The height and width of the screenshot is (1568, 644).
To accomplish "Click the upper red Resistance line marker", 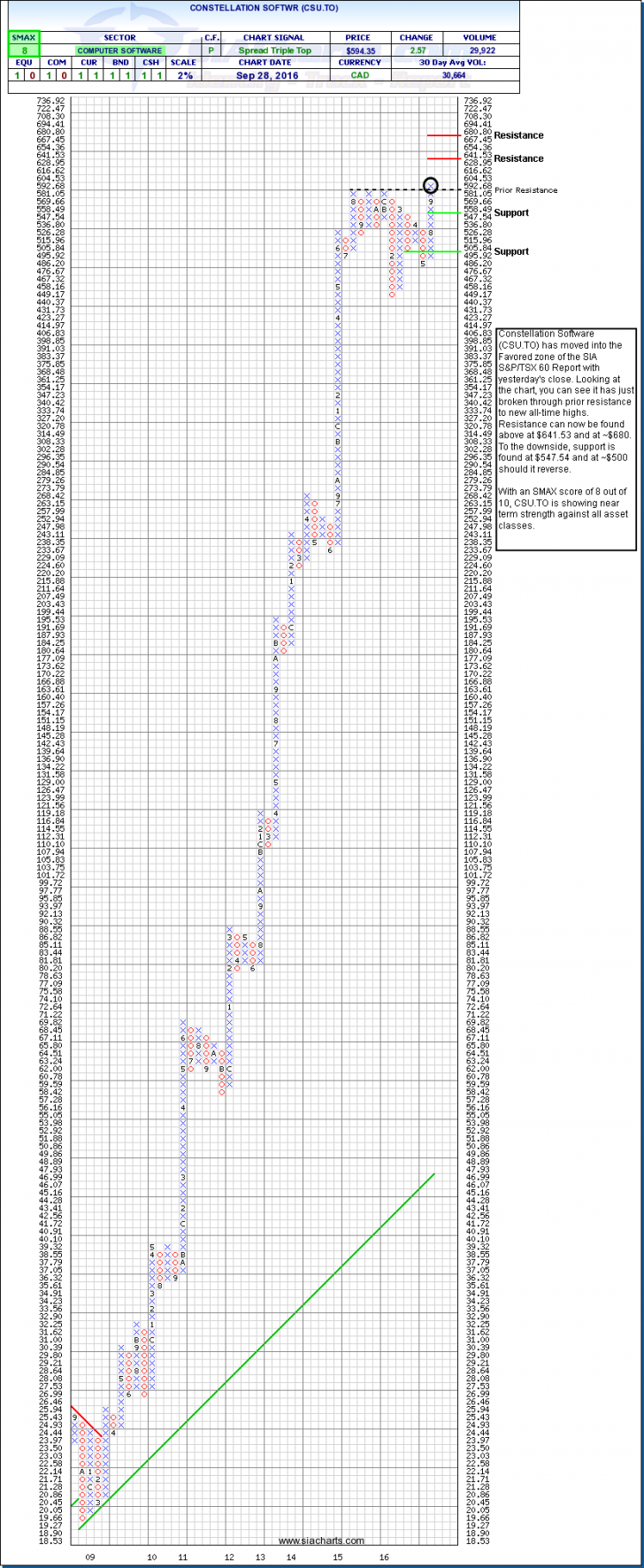I will tap(442, 135).
